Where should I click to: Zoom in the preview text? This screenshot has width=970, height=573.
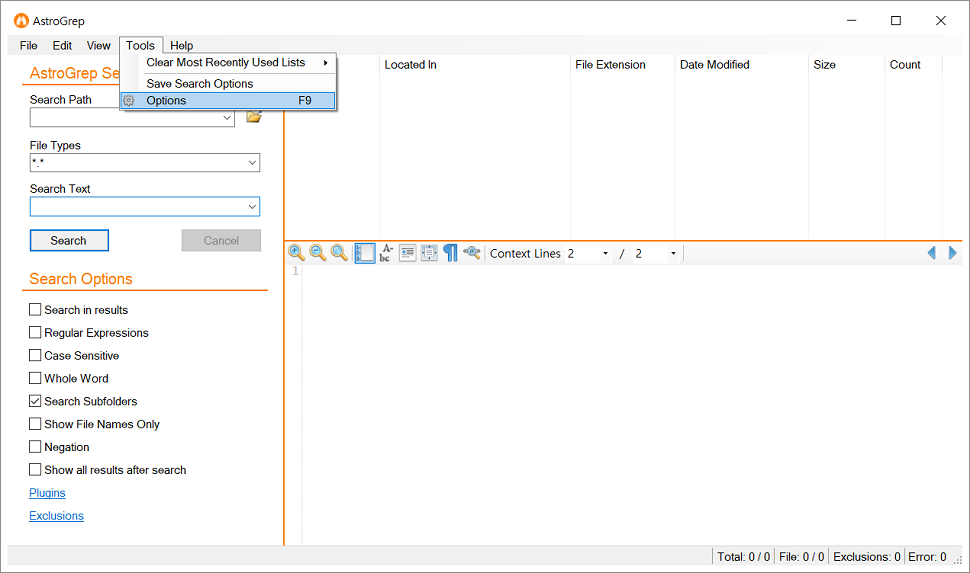tap(296, 252)
